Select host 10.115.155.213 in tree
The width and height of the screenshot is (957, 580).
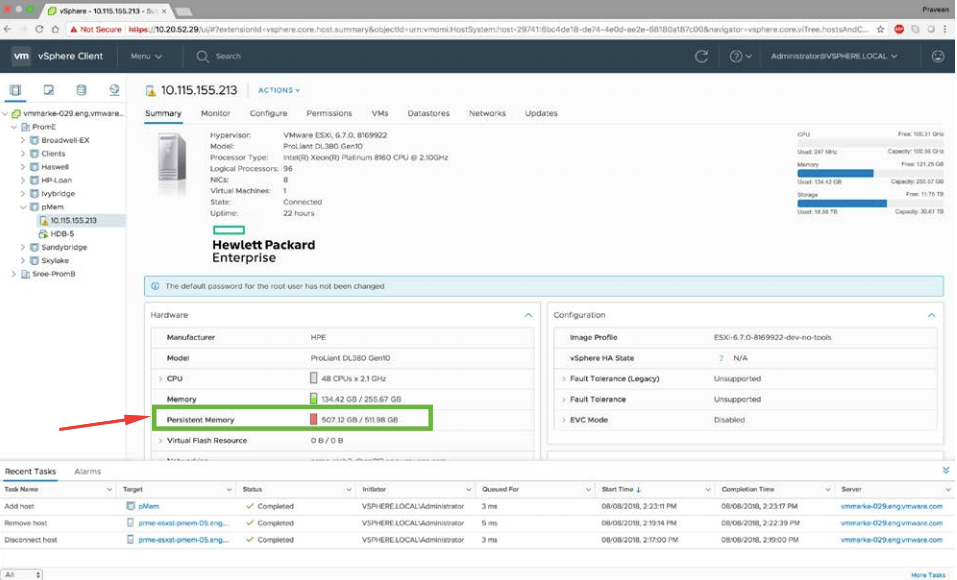pyautogui.click(x=73, y=220)
